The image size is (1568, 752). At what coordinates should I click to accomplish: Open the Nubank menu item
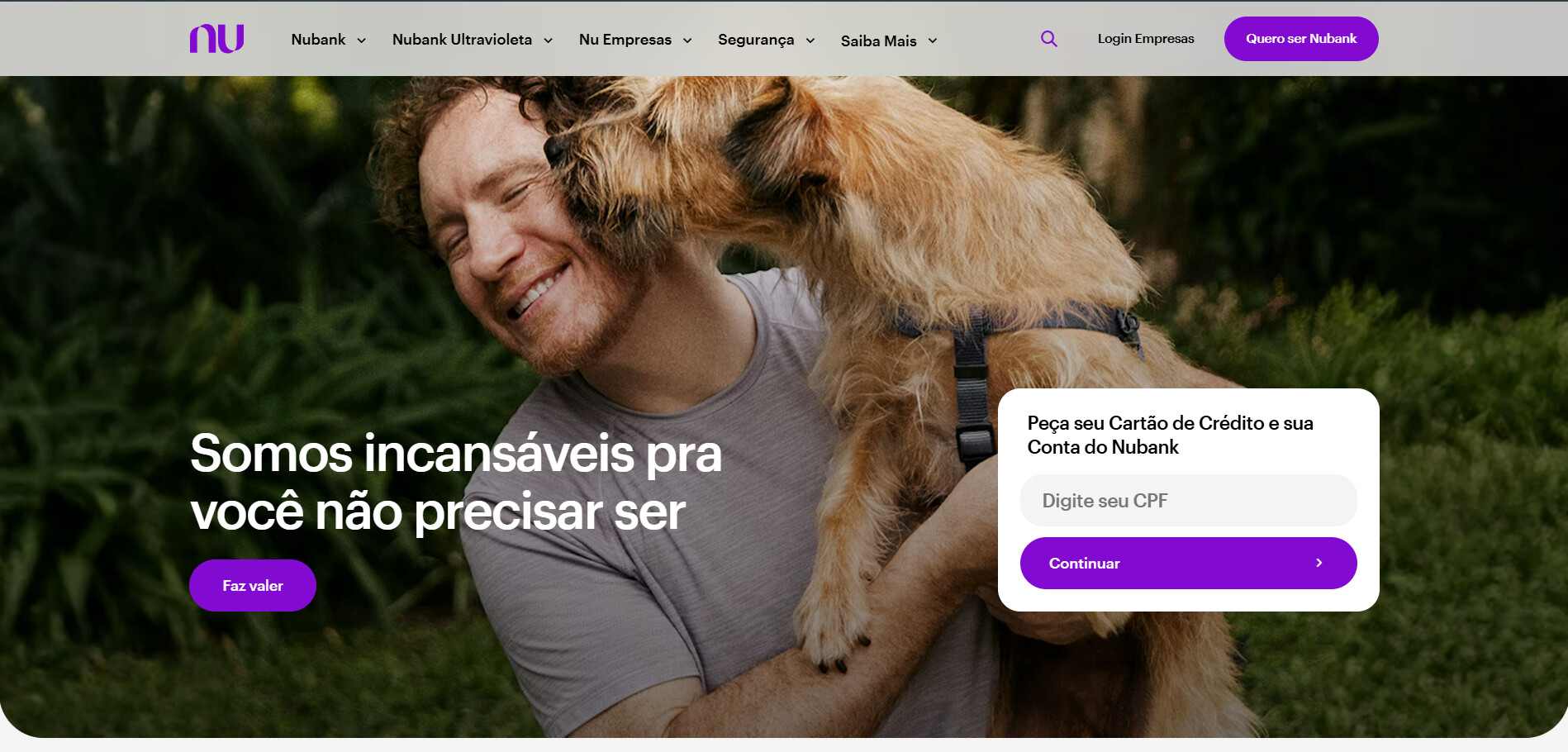point(318,40)
